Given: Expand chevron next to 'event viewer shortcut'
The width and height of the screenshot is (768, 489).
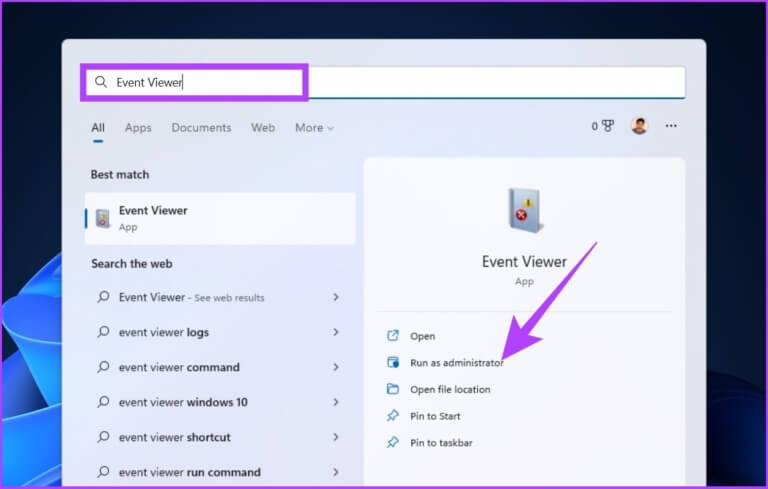Looking at the screenshot, I should pos(336,437).
